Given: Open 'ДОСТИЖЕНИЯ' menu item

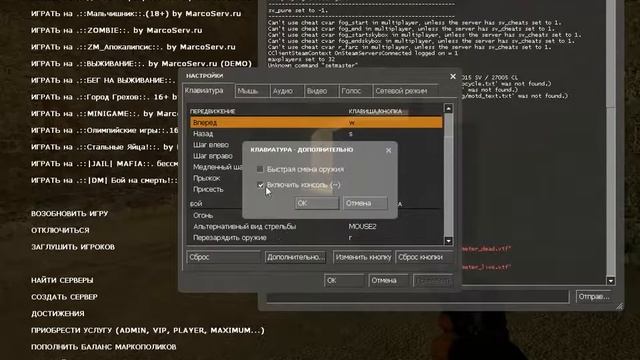Looking at the screenshot, I should click(x=58, y=314).
